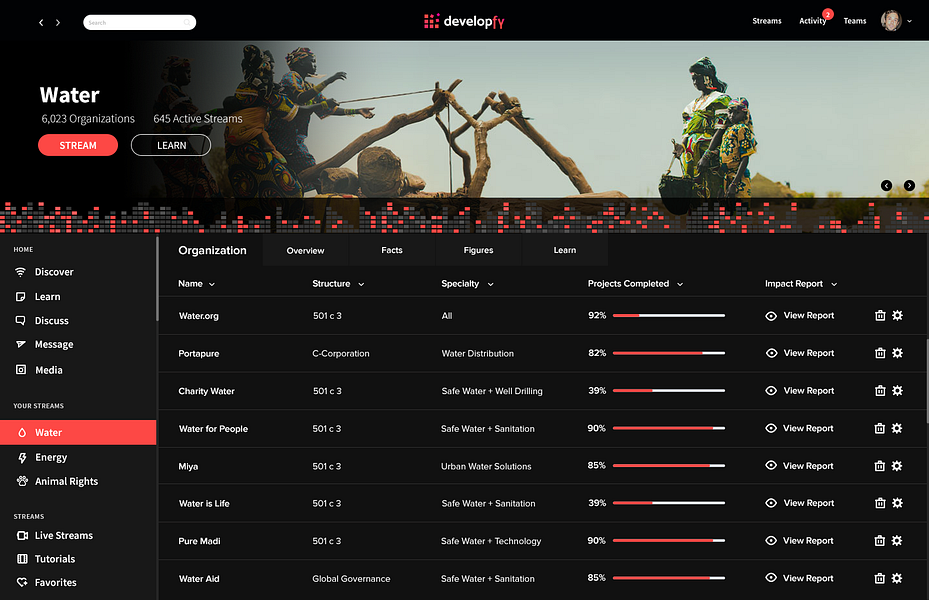Open Charity Water settings gear
Screen dimensions: 929x600
coord(897,391)
